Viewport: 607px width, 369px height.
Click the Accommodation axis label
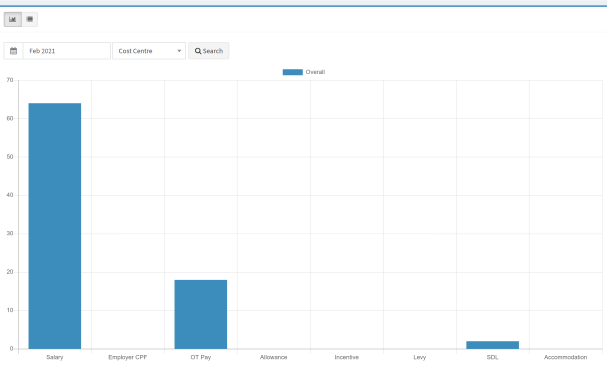(566, 357)
